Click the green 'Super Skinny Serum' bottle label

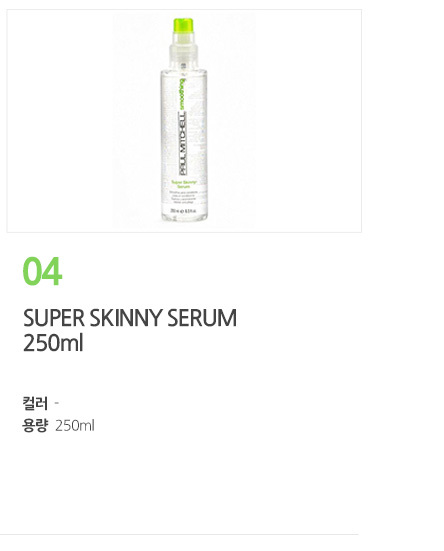[x=183, y=184]
